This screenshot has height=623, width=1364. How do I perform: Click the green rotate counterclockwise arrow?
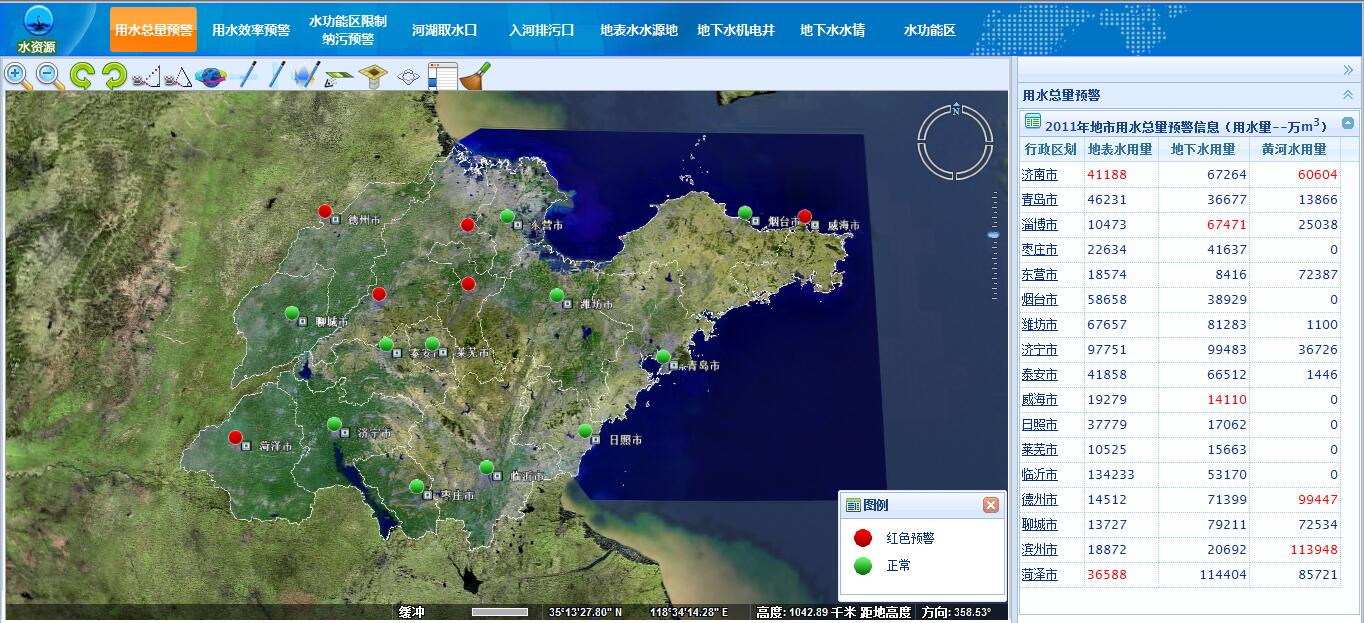coord(82,75)
